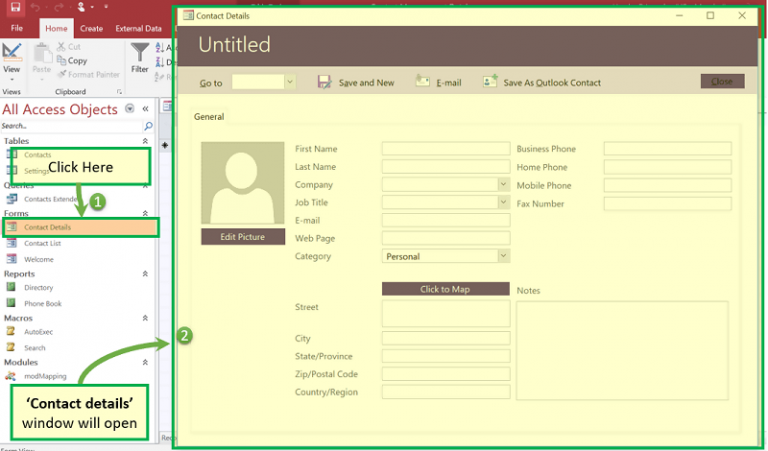Click the Filter funnel icon

[x=140, y=52]
